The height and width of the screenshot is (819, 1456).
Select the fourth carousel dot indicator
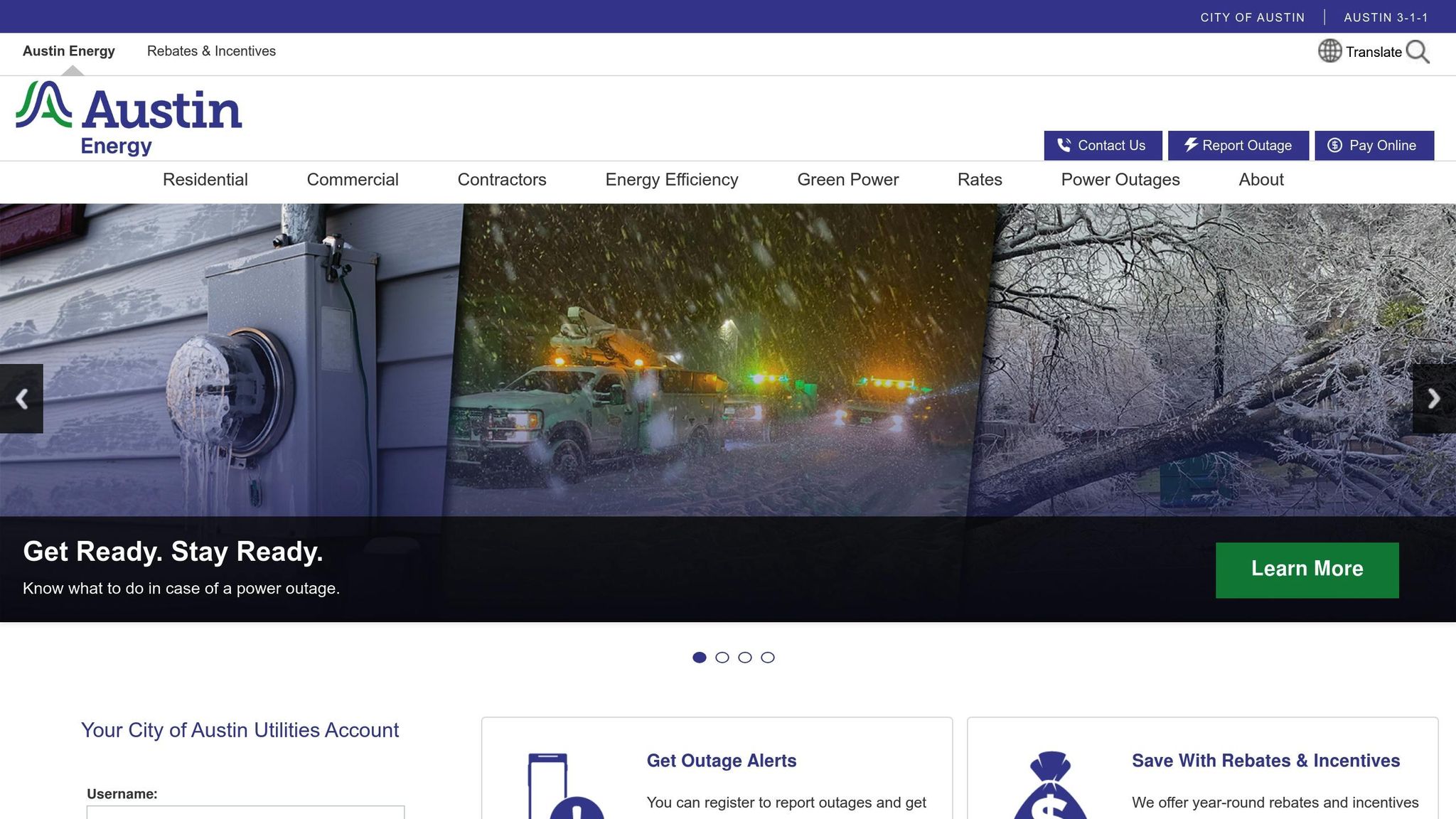[768, 658]
